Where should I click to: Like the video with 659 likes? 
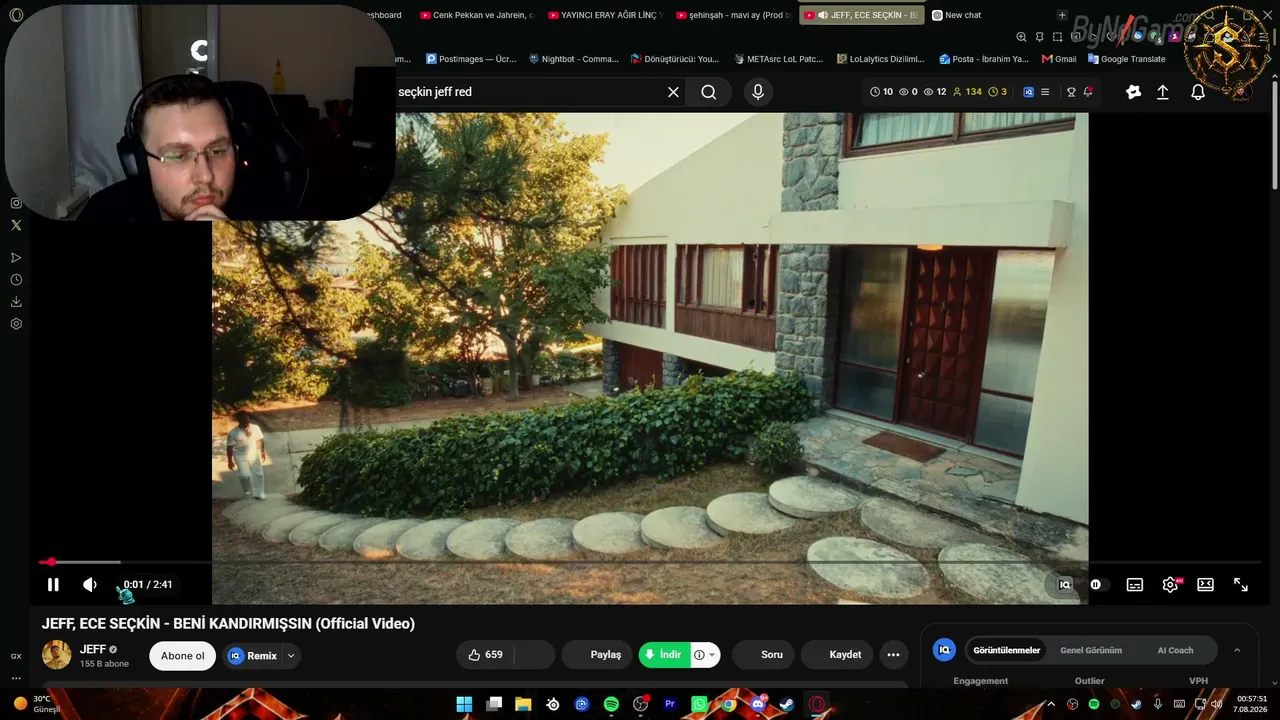[485, 655]
